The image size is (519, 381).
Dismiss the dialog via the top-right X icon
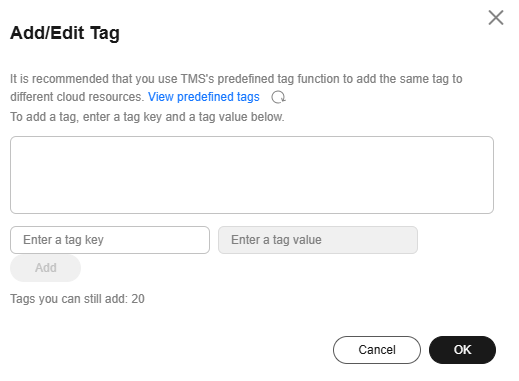coord(496,18)
